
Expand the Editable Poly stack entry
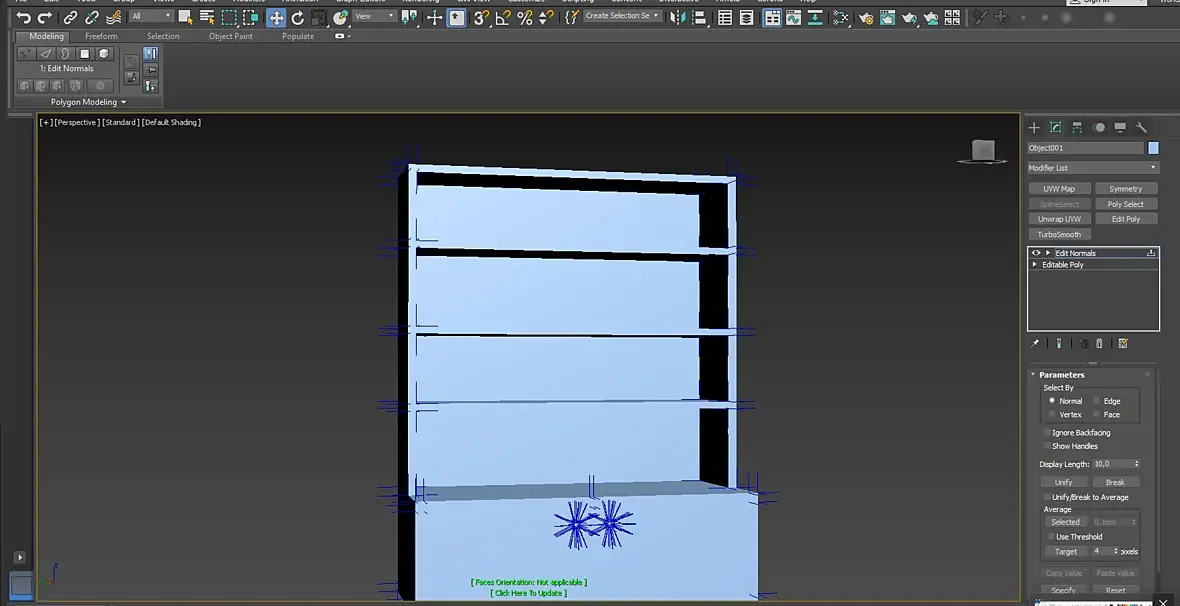[x=1035, y=265]
